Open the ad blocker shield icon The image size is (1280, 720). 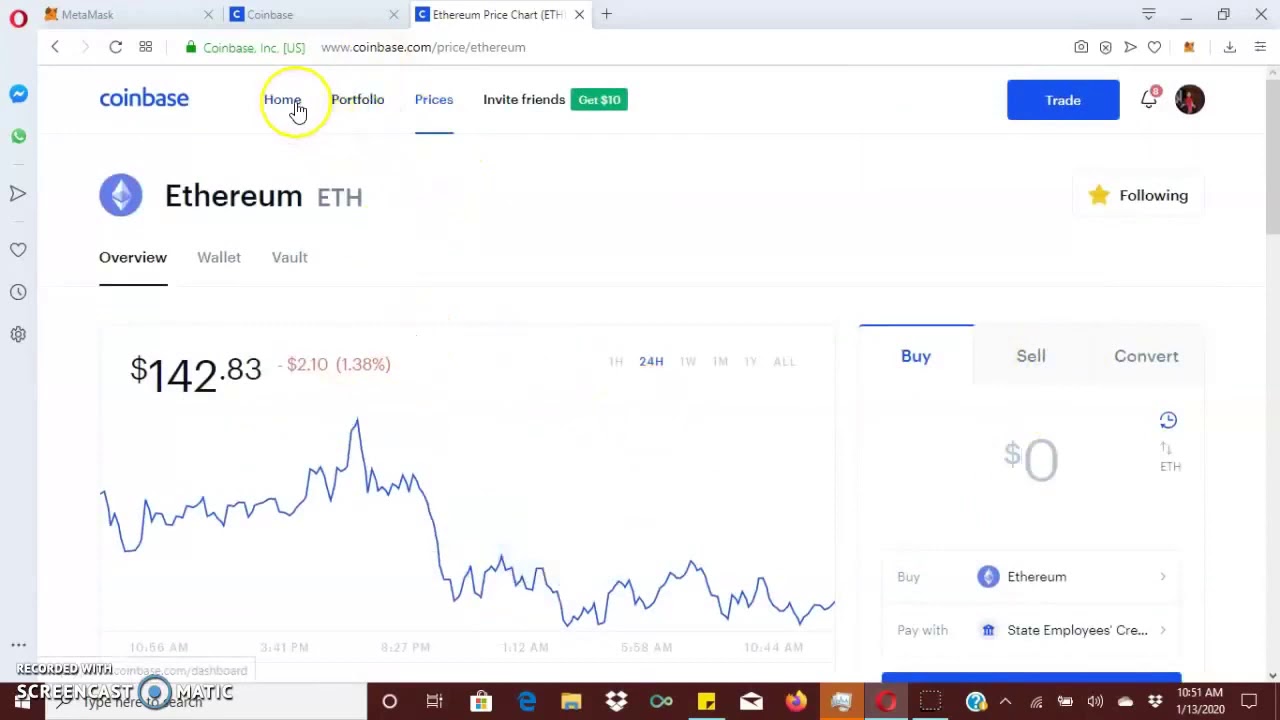coord(1105,47)
